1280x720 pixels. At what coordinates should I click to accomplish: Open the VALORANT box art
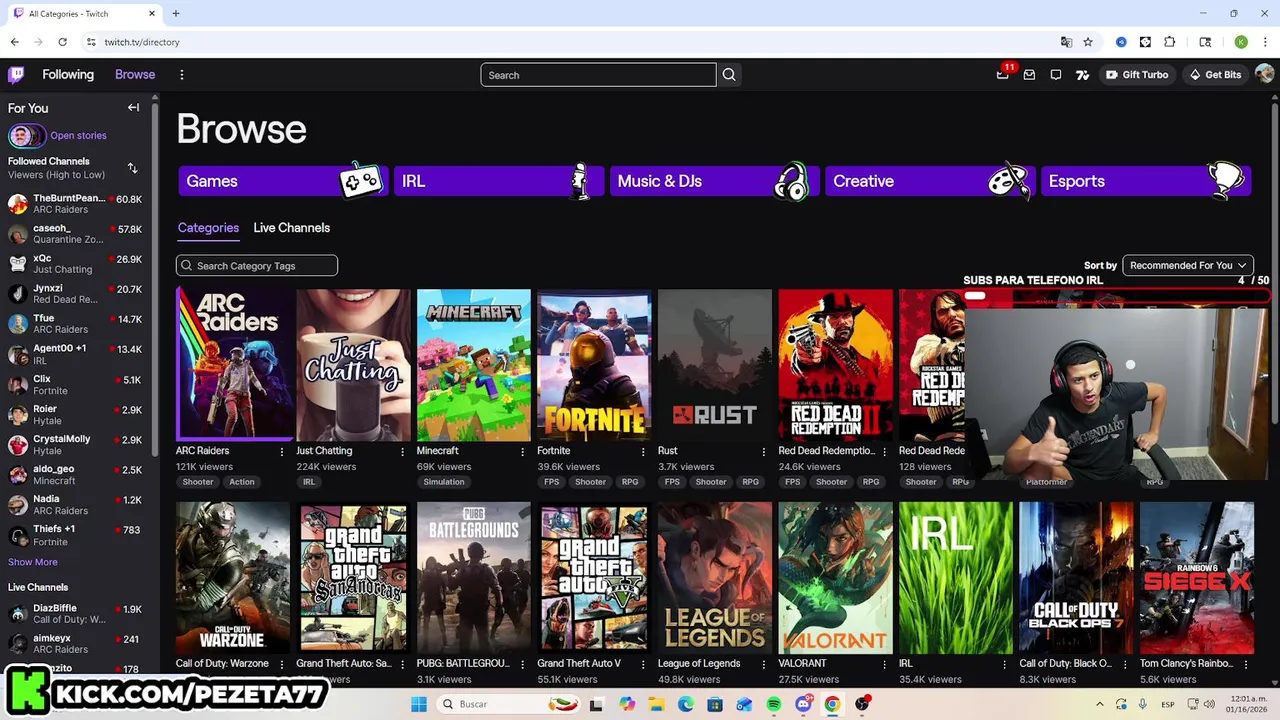click(835, 578)
